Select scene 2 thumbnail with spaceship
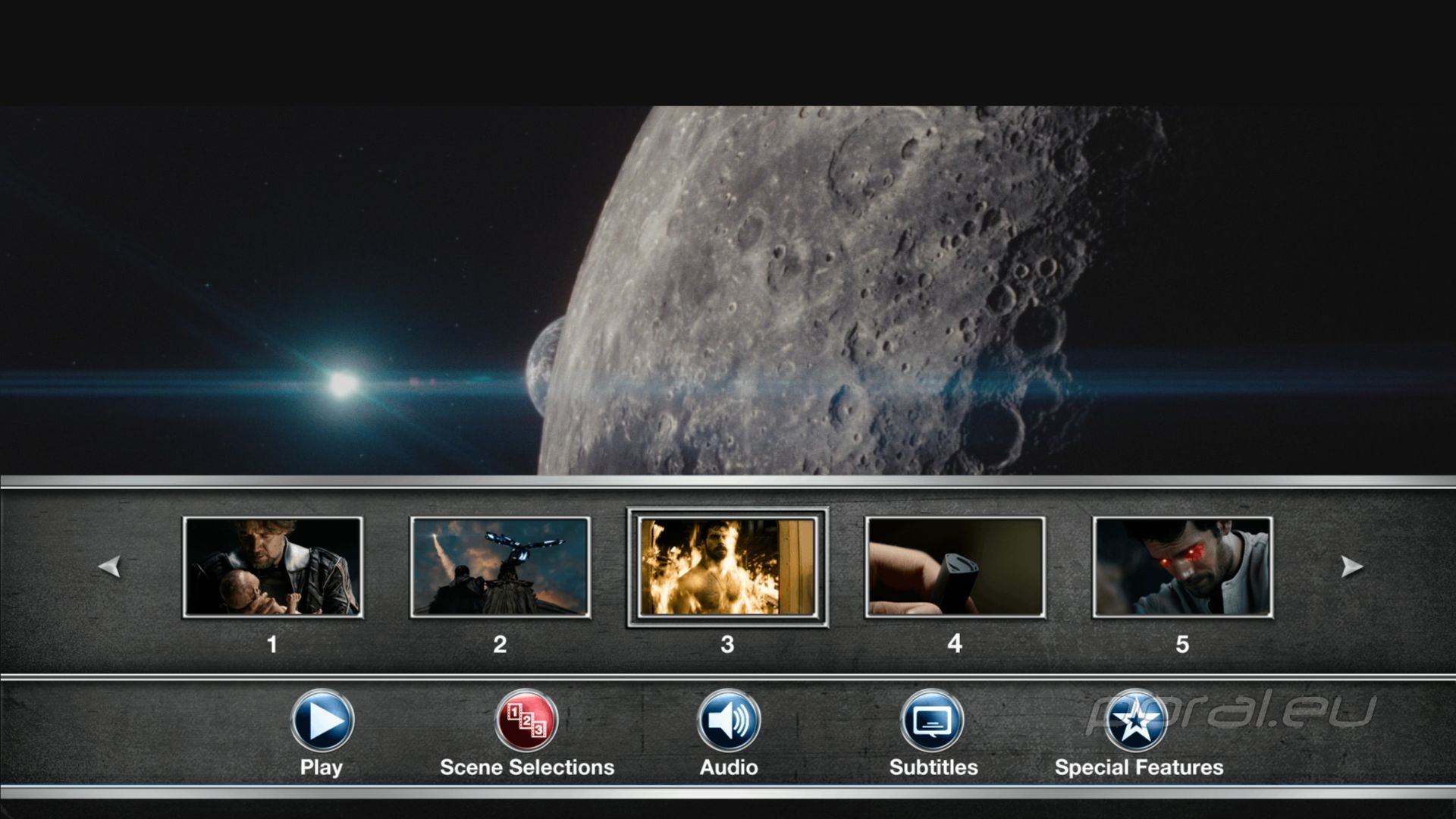Image resolution: width=1456 pixels, height=819 pixels. pos(500,567)
